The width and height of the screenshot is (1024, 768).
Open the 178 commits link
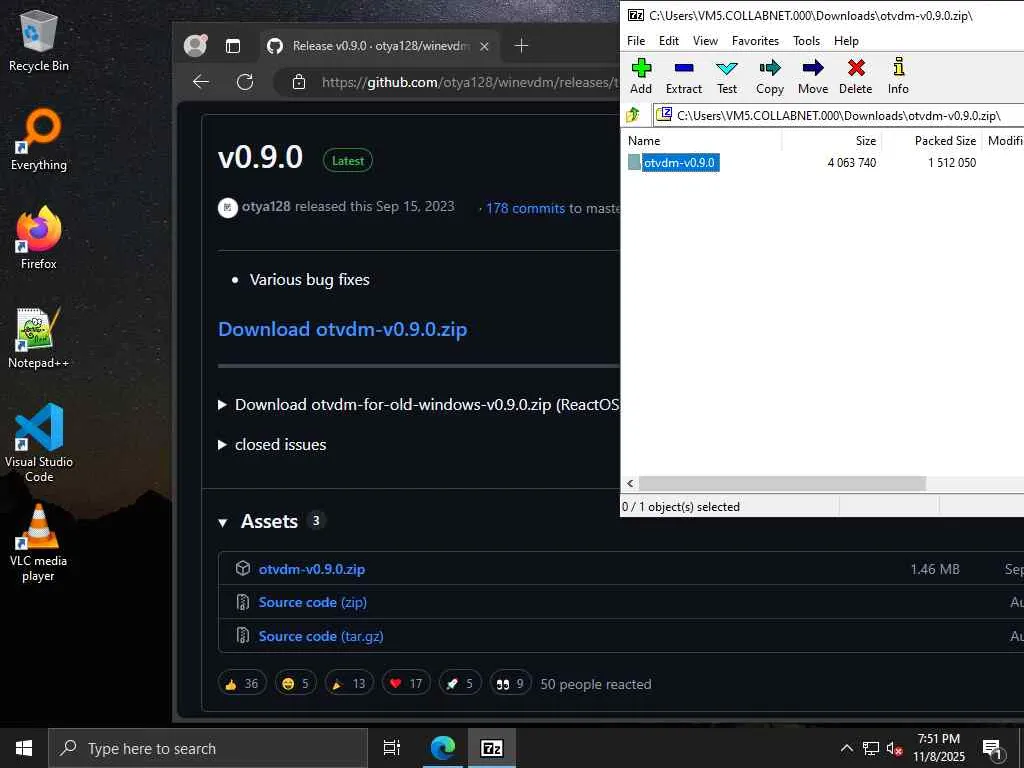click(x=525, y=208)
